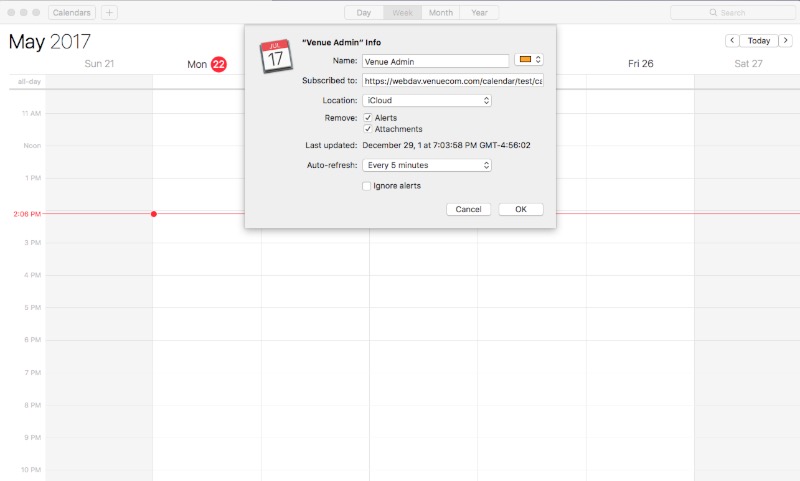The height and width of the screenshot is (481, 800).
Task: Click the add calendar event plus icon
Action: (x=109, y=13)
